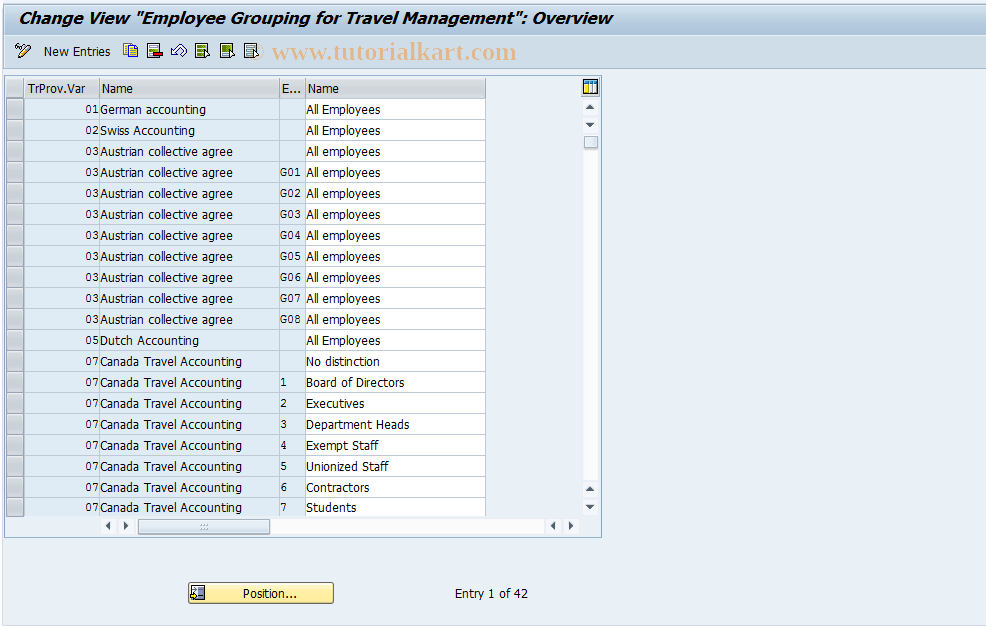
Task: Click the G08 employee grouping cell
Action: pos(292,319)
